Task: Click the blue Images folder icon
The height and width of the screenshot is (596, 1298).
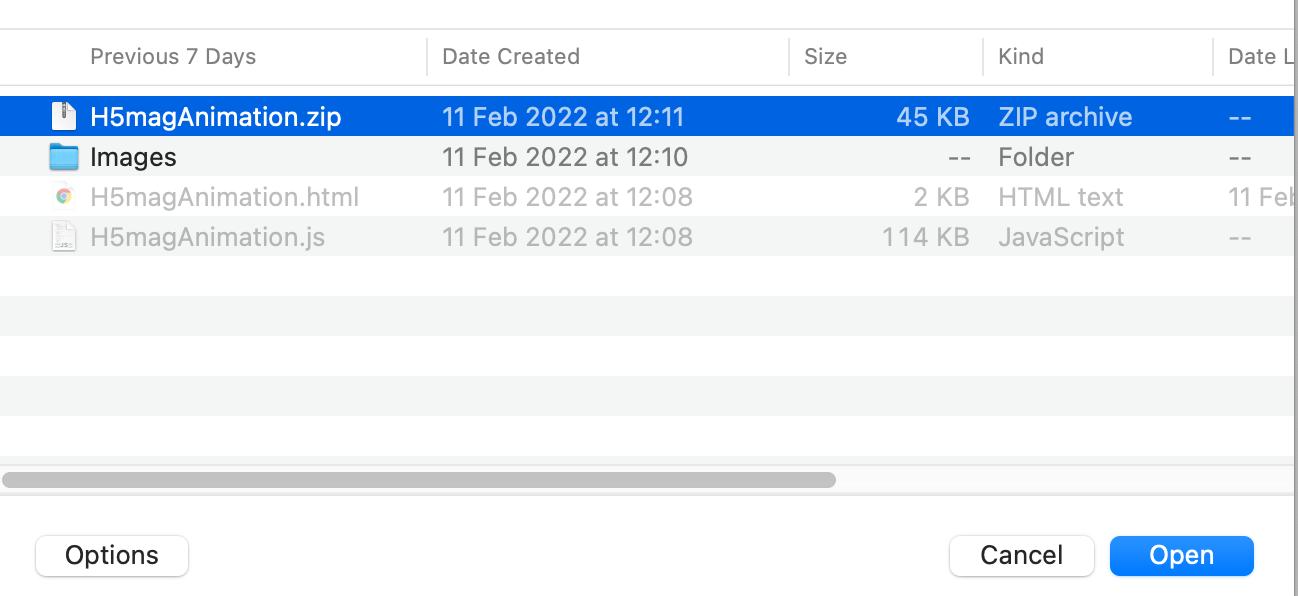Action: tap(64, 157)
